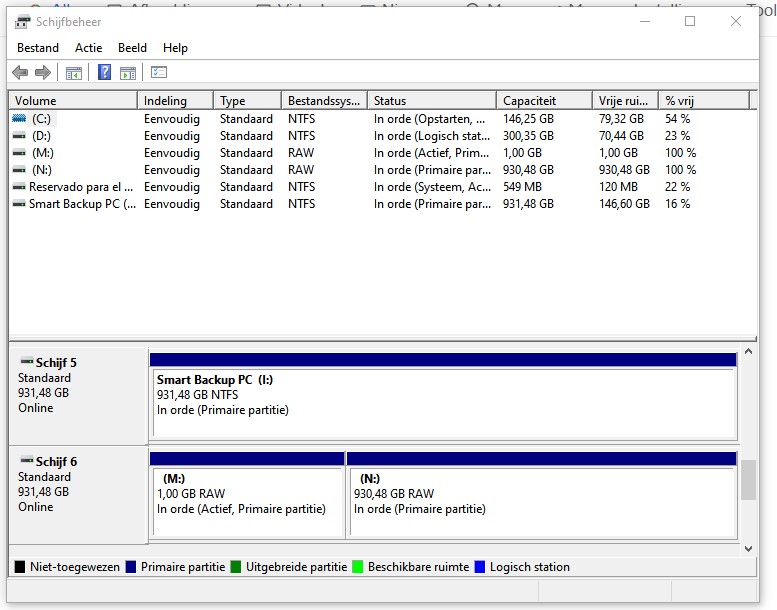Image resolution: width=777 pixels, height=610 pixels.
Task: Open the blue question mark Help icon
Action: [x=104, y=72]
